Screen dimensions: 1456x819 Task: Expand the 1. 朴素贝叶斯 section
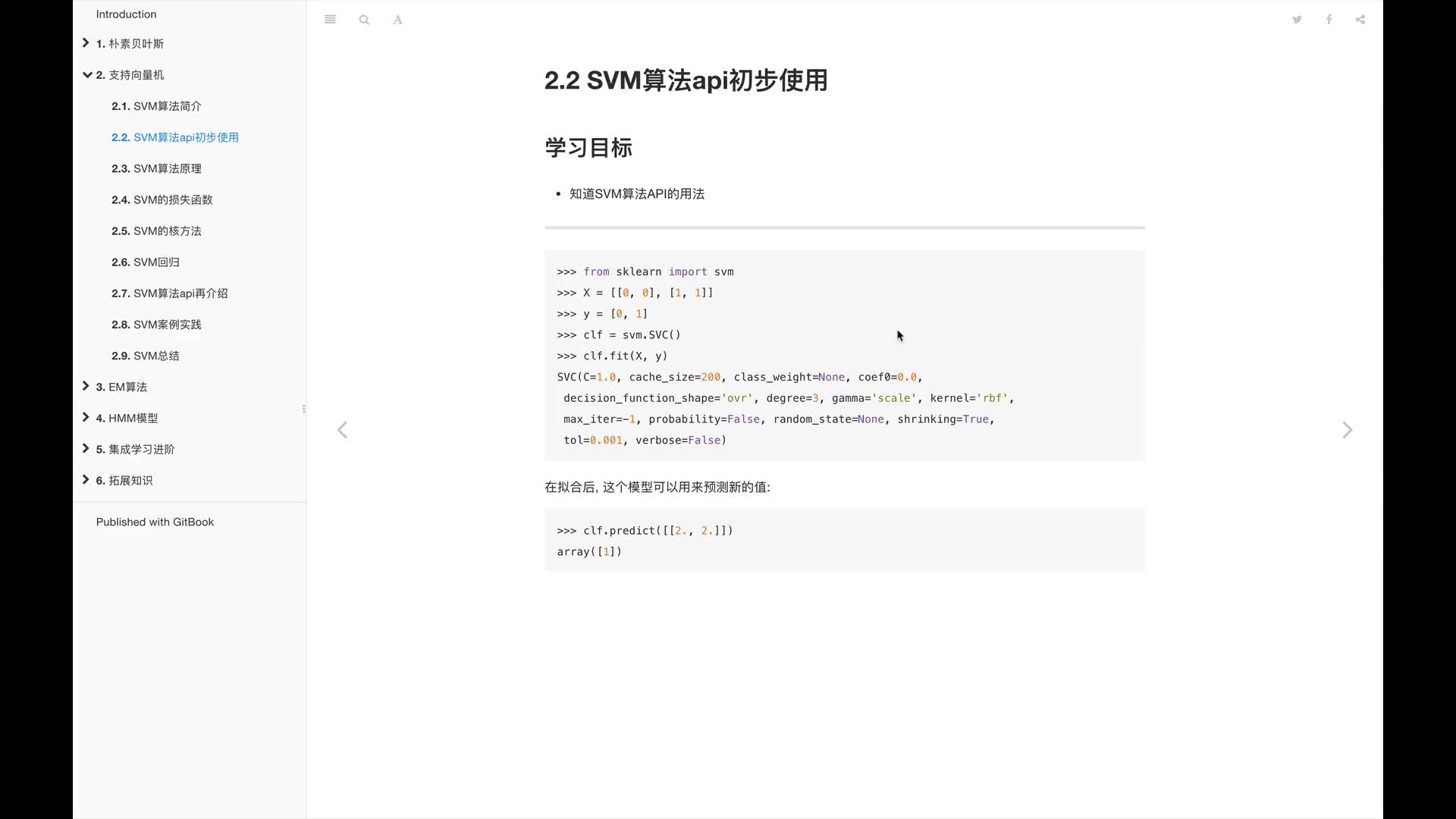tap(86, 42)
